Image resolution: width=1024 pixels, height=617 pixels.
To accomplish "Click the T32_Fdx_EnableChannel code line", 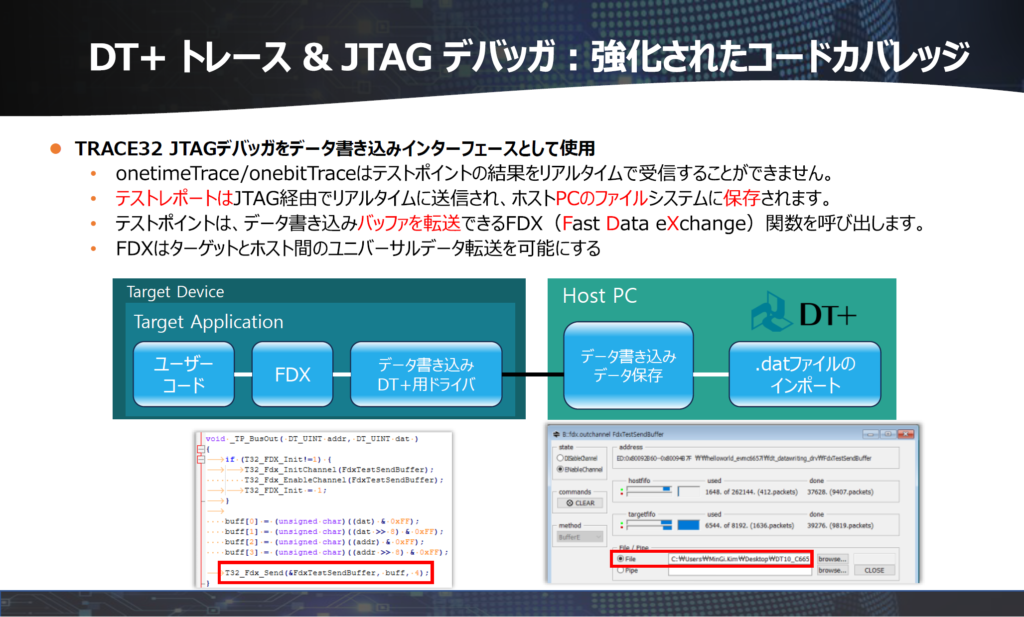I will (344, 480).
